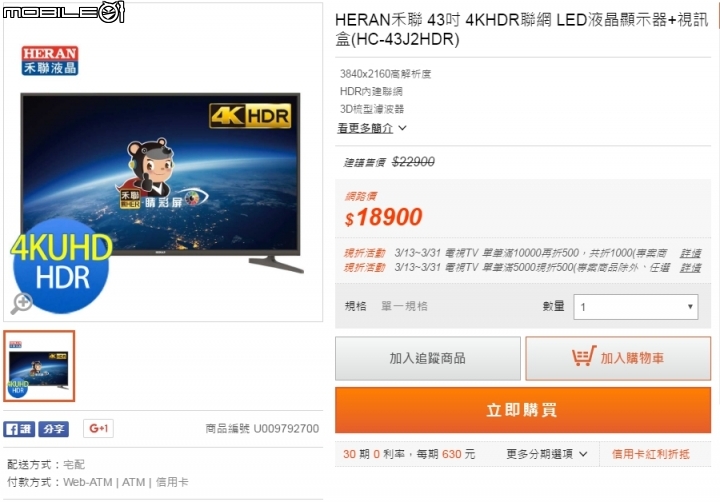The width and height of the screenshot is (720, 502).
Task: Expand 更多分期選項 installment options
Action: pos(546,454)
